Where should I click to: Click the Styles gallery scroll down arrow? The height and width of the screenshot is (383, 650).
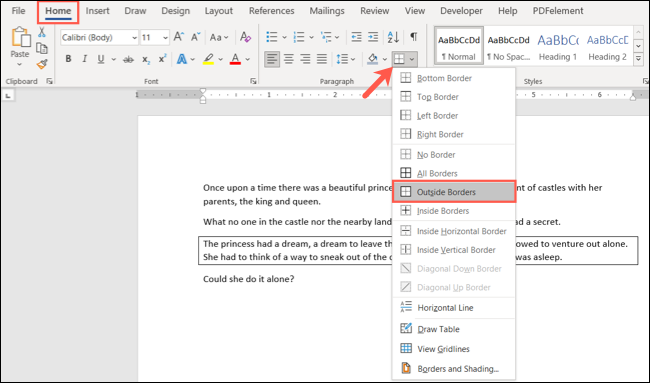pos(638,46)
